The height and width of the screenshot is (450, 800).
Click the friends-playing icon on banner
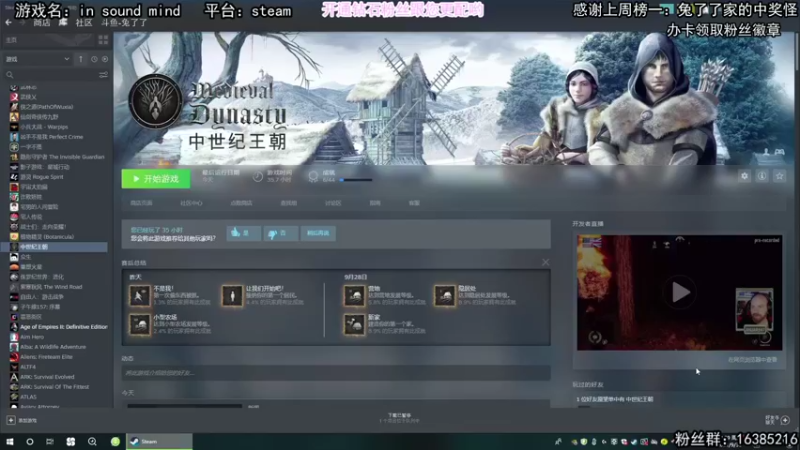click(766, 152)
